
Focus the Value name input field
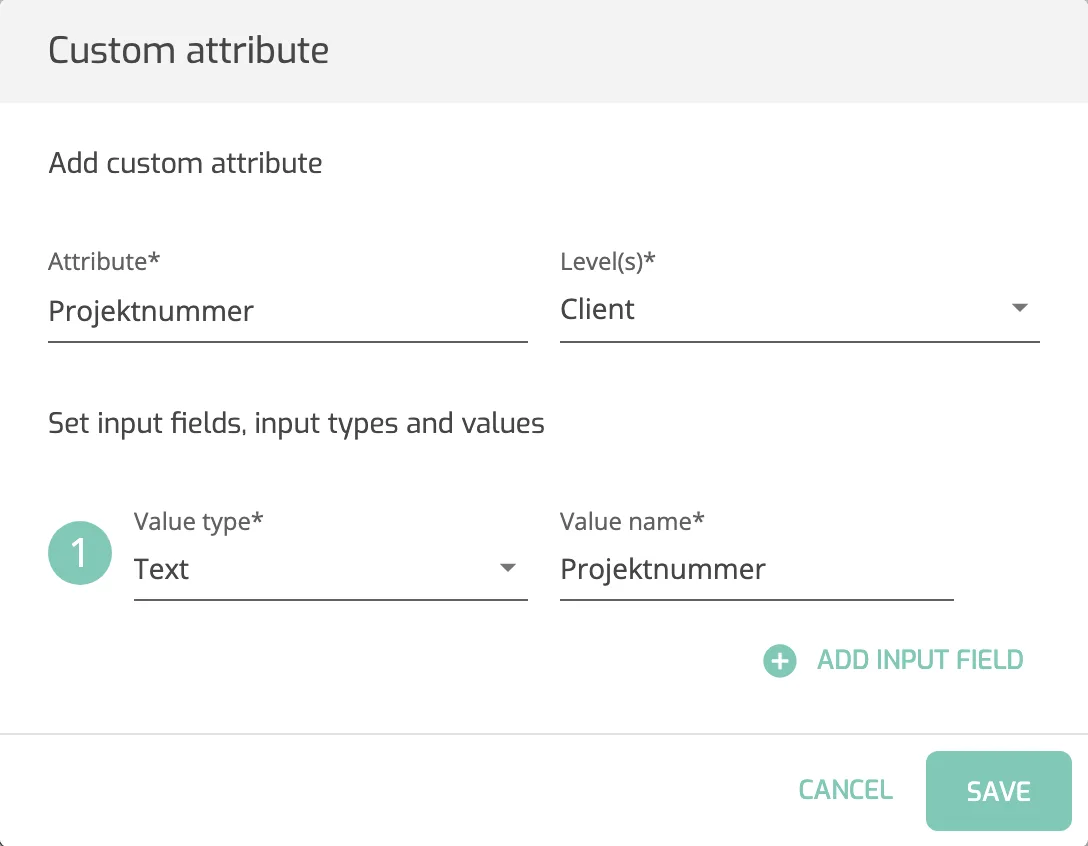pyautogui.click(x=756, y=569)
